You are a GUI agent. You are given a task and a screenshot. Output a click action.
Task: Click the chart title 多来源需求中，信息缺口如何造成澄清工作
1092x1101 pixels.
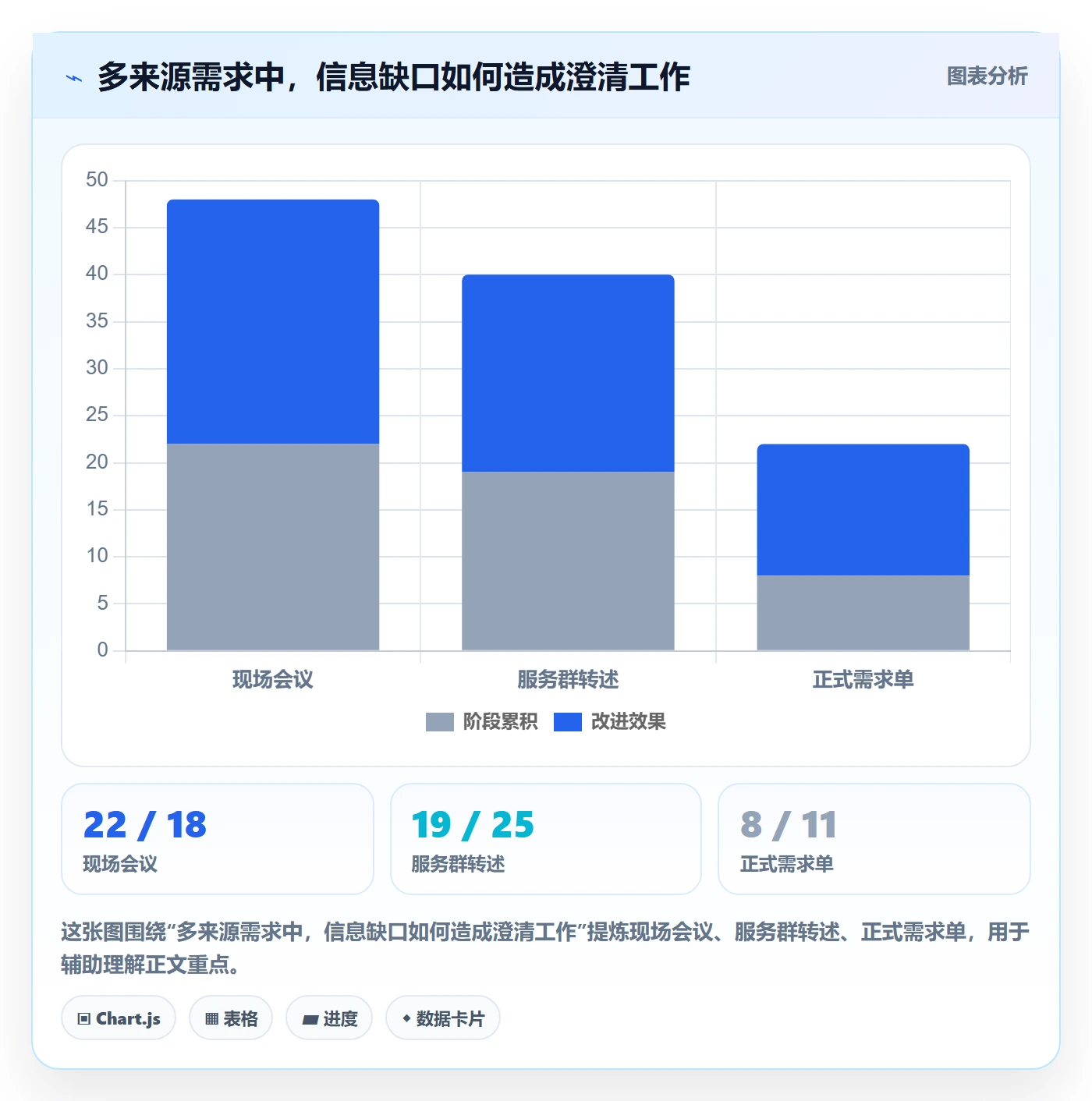click(394, 77)
